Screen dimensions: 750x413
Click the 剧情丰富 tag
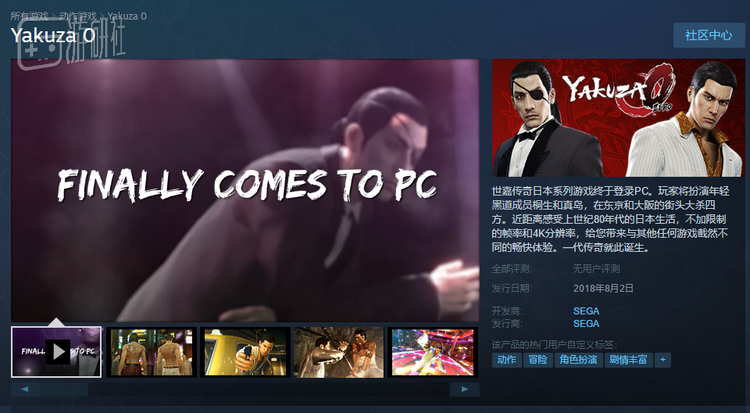pos(629,360)
